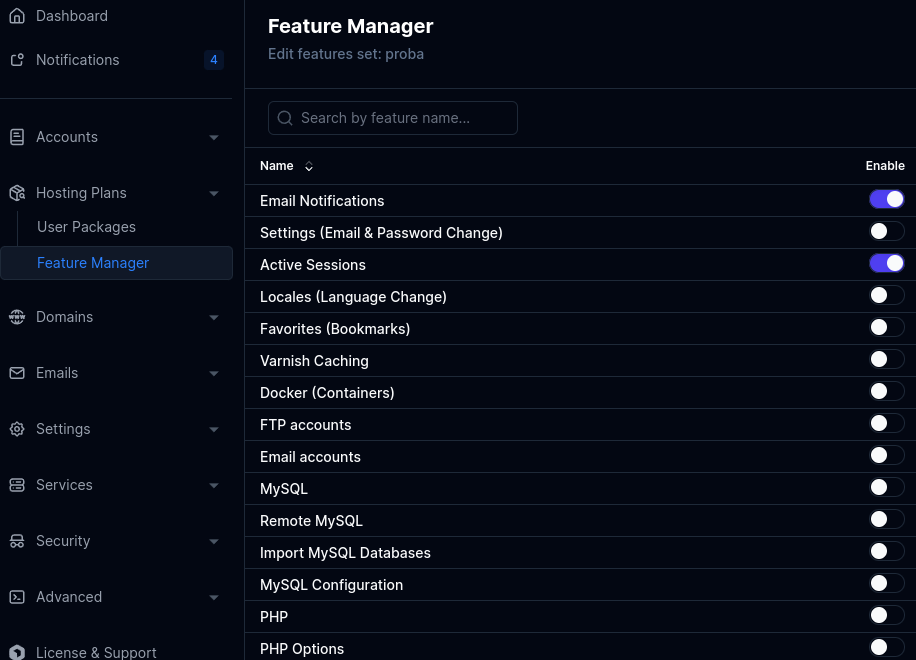Enable Locales (Language Change) toggle

point(886,295)
